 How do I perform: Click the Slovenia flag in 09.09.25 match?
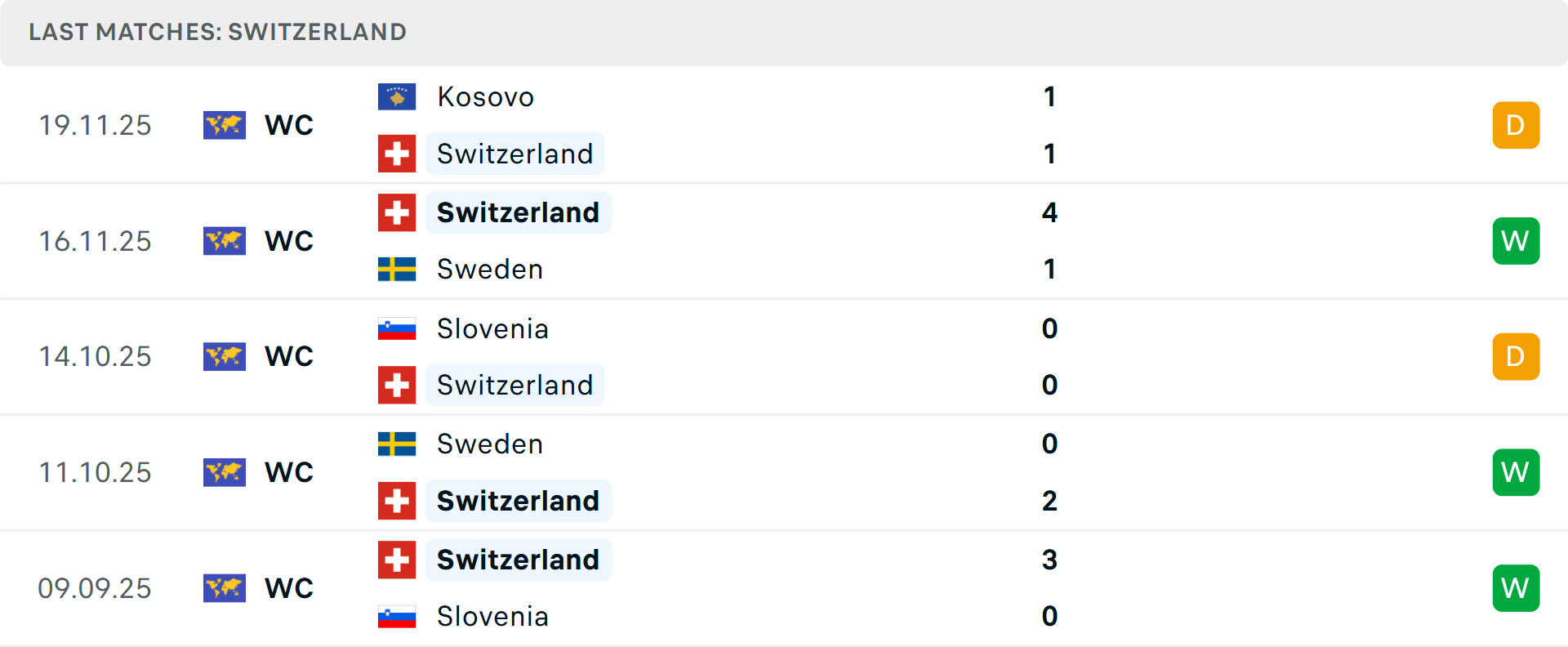click(397, 616)
